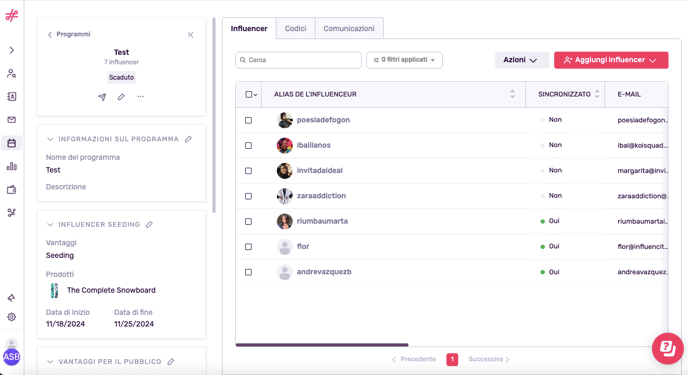Open the wallet sidebar icon
This screenshot has width=688, height=375.
pos(12,189)
